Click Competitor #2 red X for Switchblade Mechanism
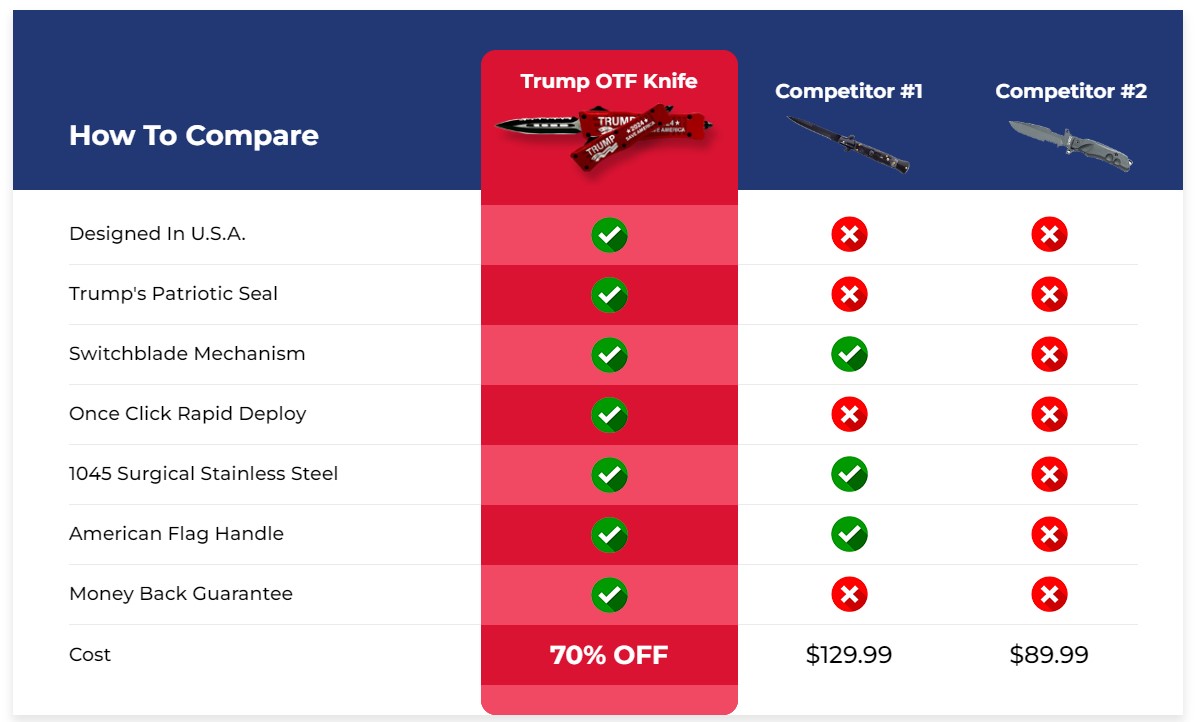 [x=1050, y=355]
